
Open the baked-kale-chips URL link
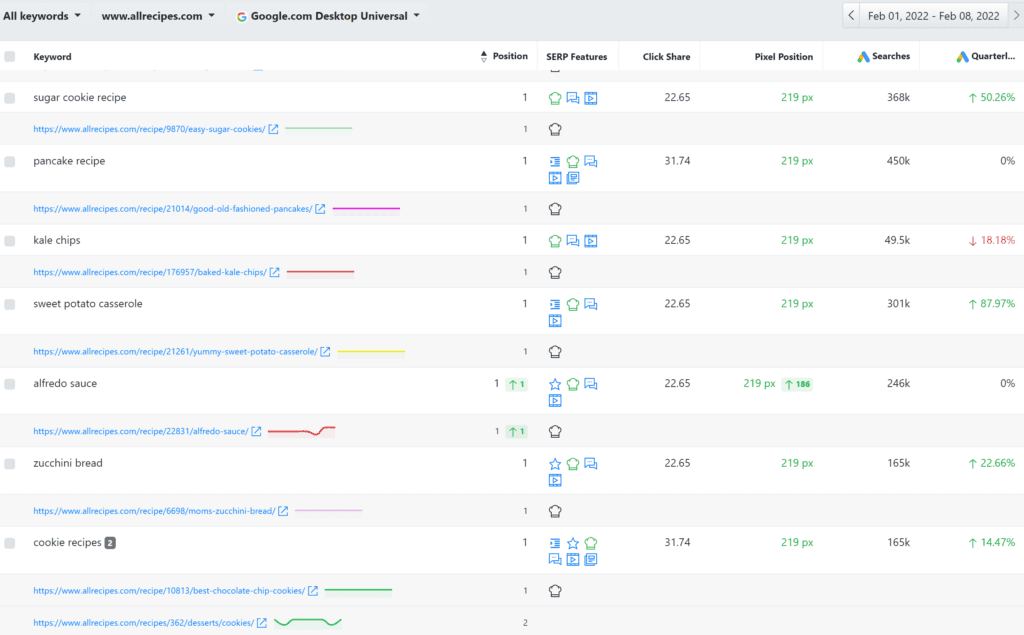(x=150, y=272)
